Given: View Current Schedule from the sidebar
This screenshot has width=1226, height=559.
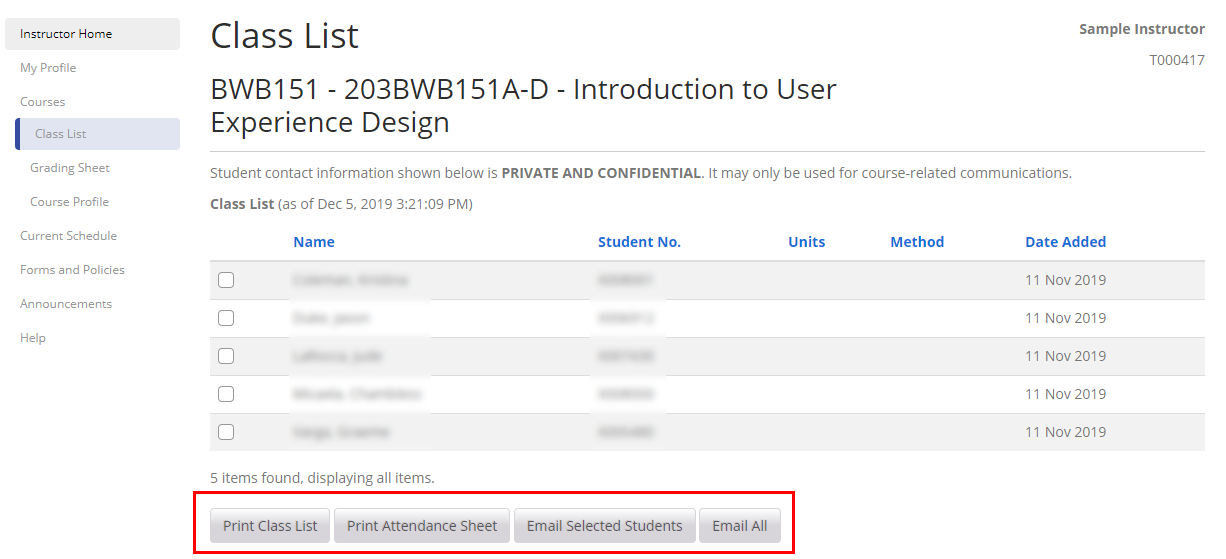Looking at the screenshot, I should point(68,236).
